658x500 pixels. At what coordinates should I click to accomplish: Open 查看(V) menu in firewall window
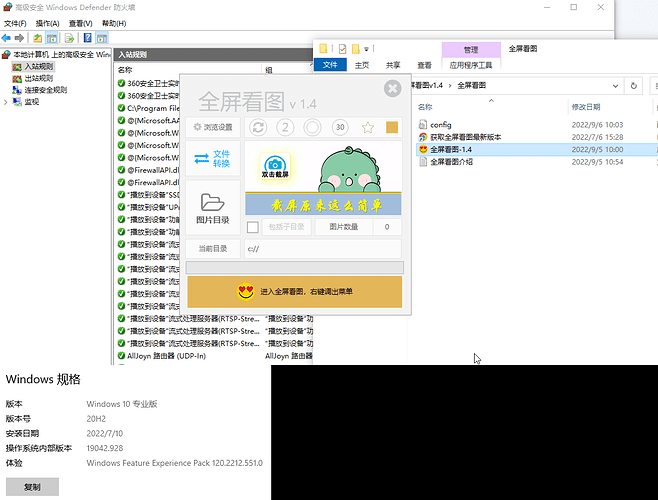coord(81,24)
